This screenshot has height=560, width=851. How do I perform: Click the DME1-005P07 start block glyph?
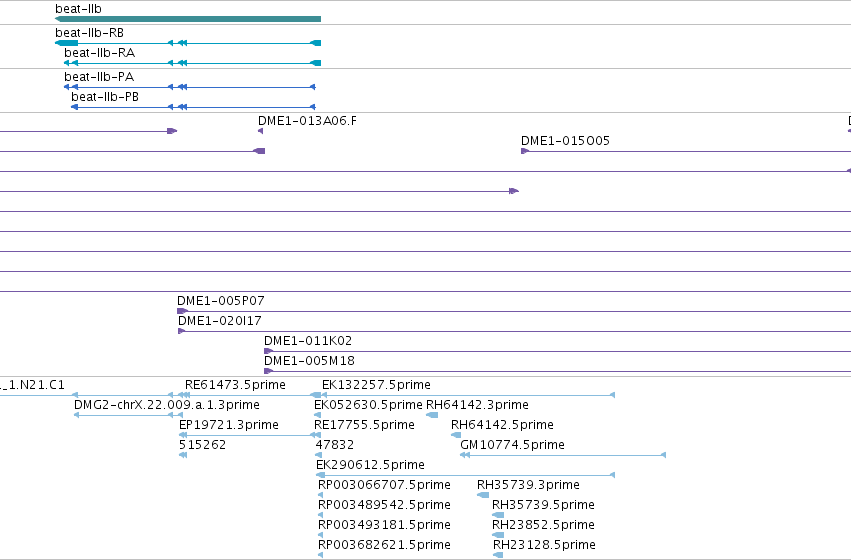coord(182,311)
